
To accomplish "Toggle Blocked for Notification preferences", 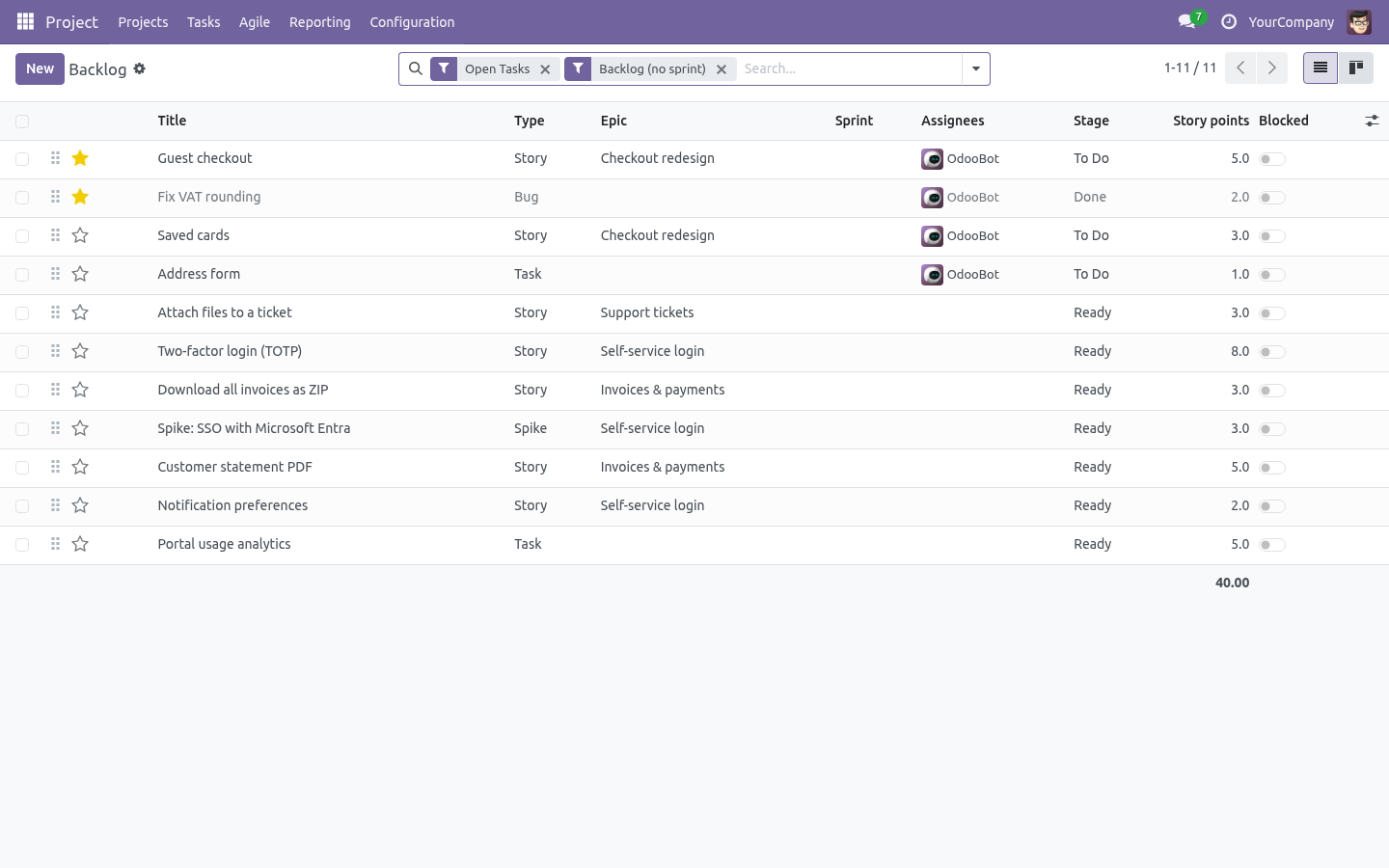I will point(1272,506).
